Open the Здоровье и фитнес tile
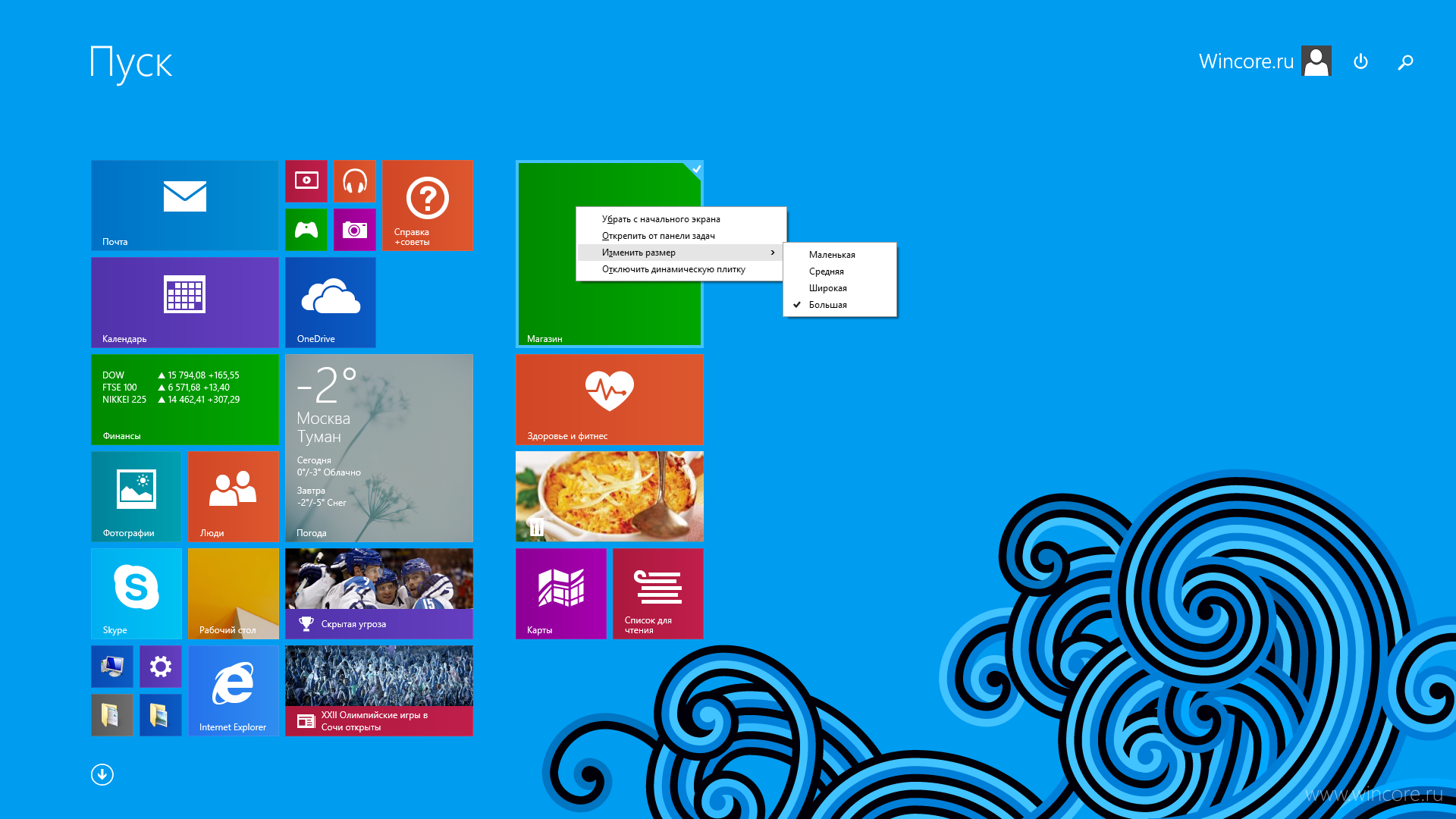The height and width of the screenshot is (819, 1456). coord(609,399)
